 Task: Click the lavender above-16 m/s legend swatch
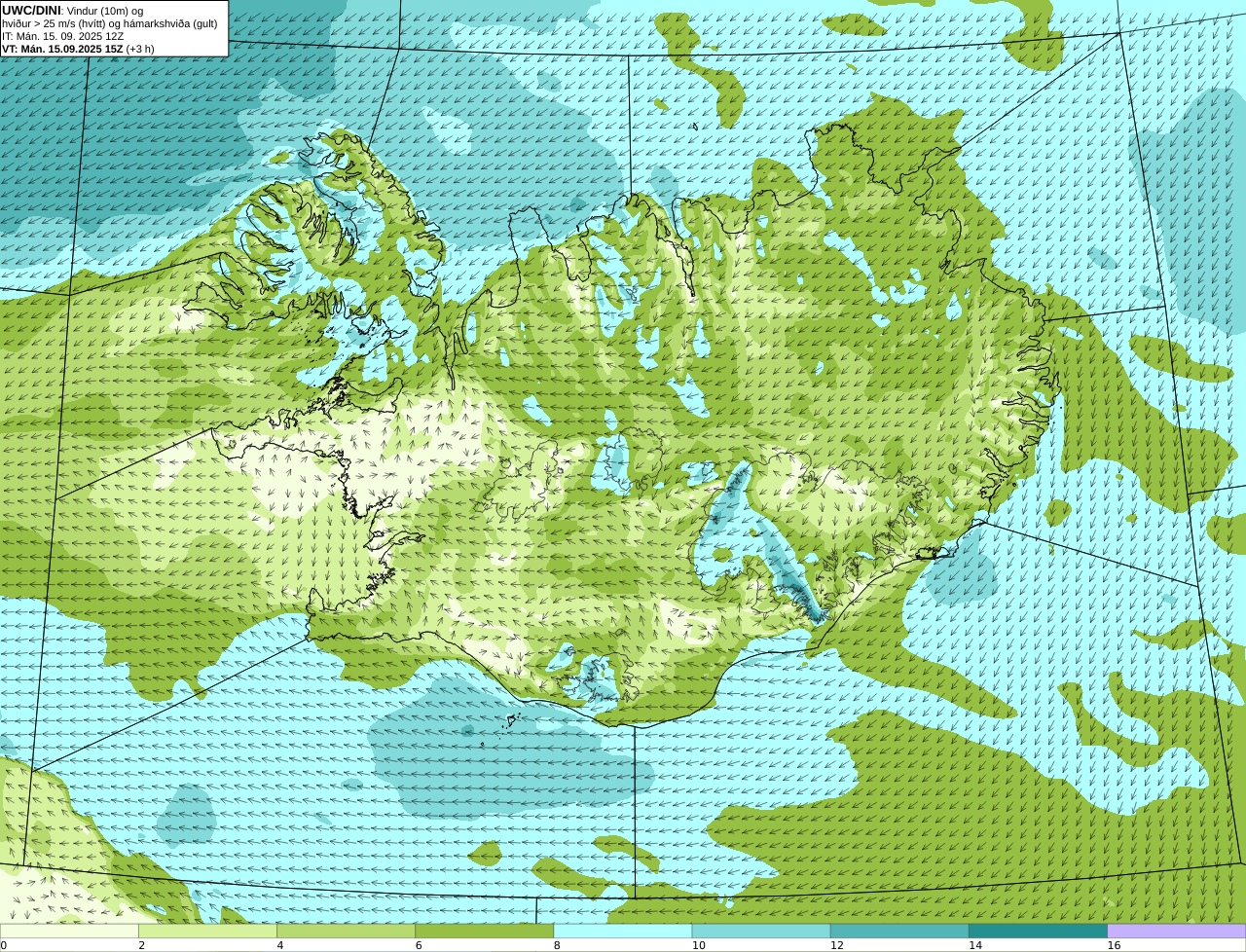(x=1177, y=931)
